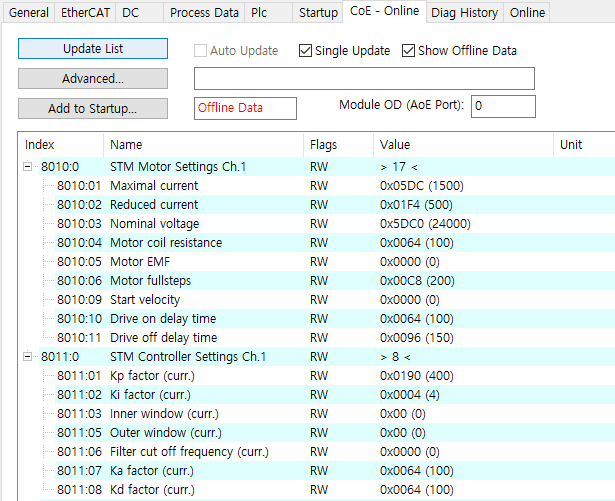Click value 0x0096 (150)

[x=417, y=338]
